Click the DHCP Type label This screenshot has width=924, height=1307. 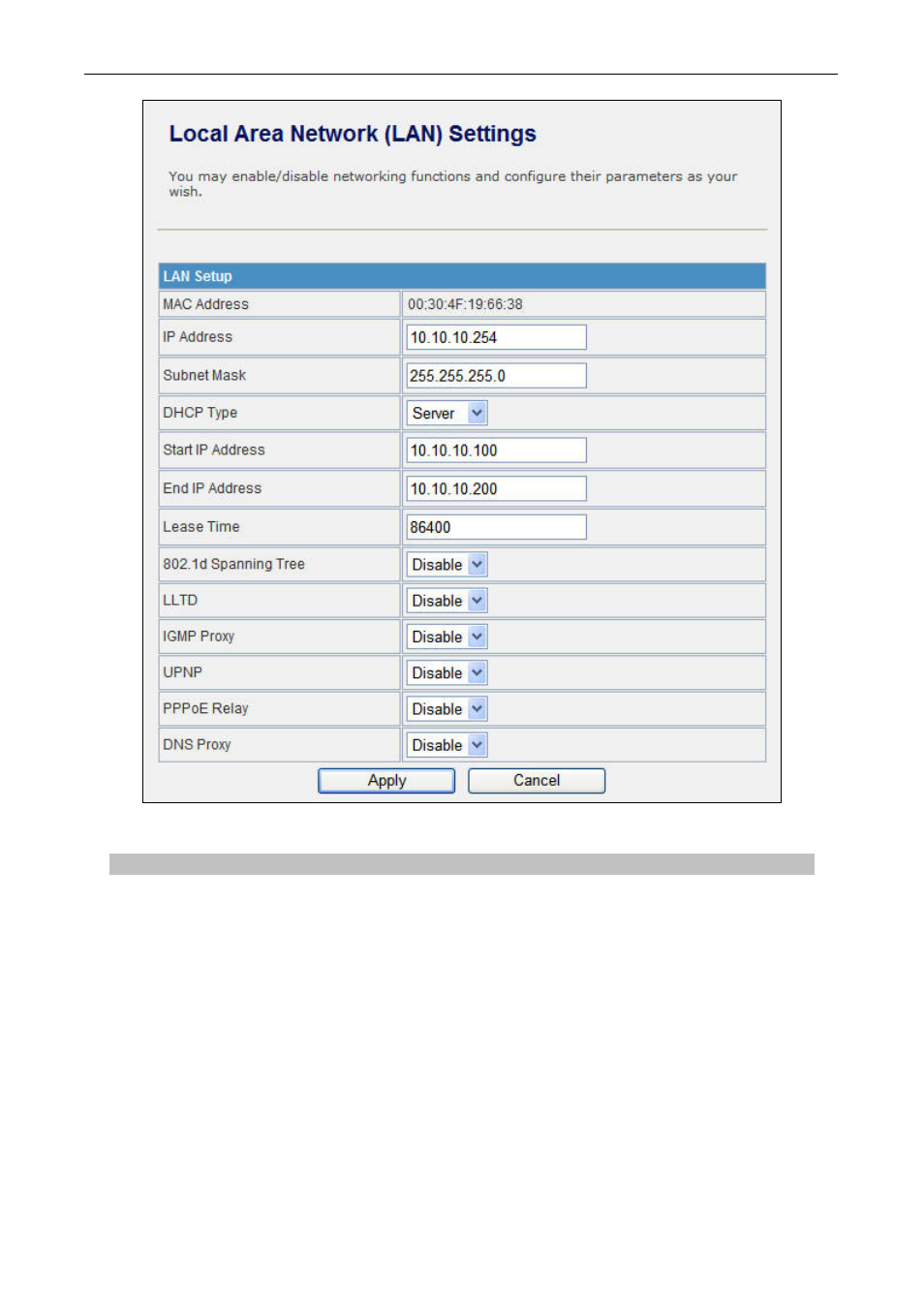pyautogui.click(x=200, y=413)
